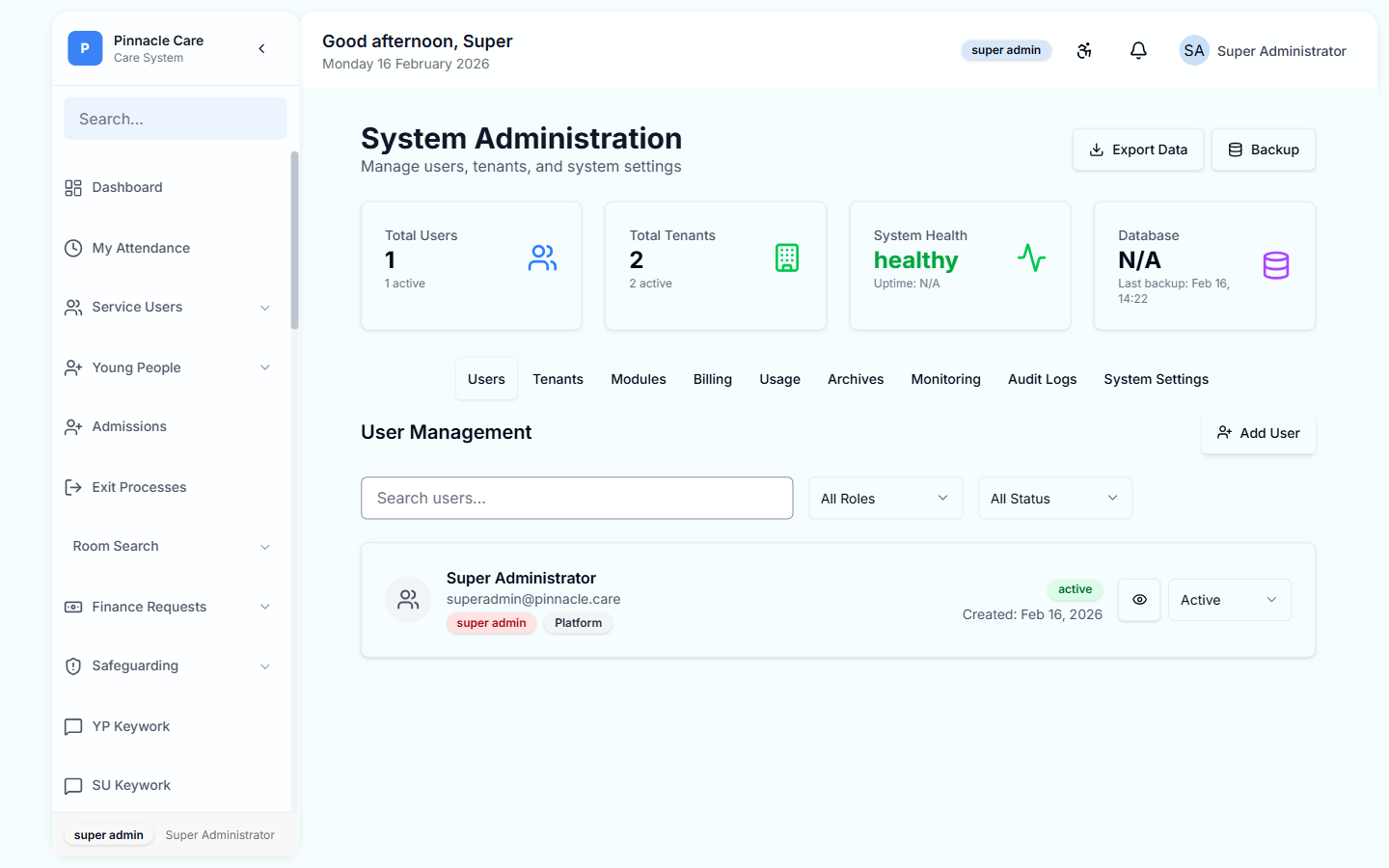Toggle the super admin badge in header

(x=1006, y=50)
